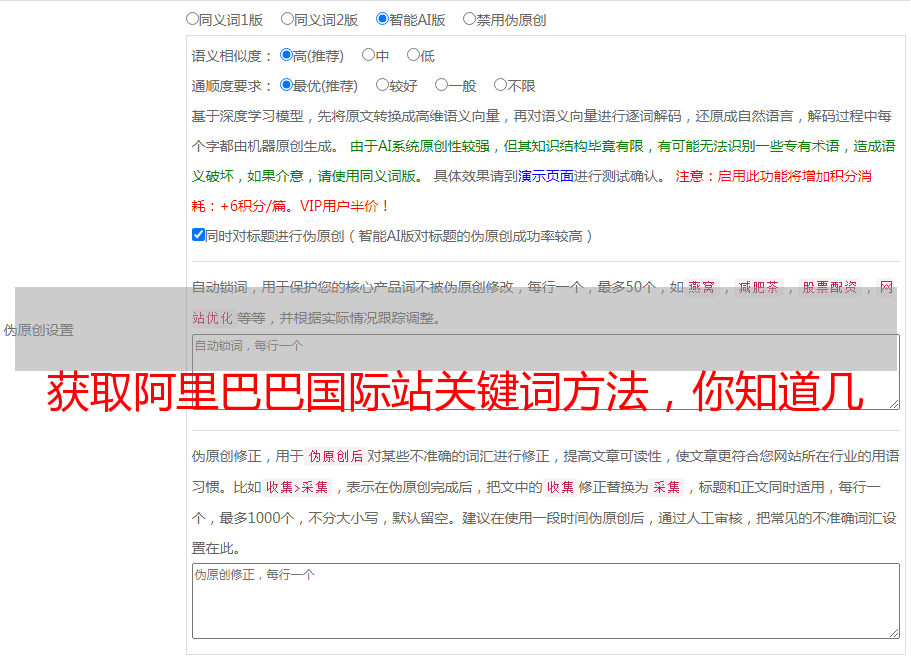Click the 收集>采集 example tag

[297, 487]
